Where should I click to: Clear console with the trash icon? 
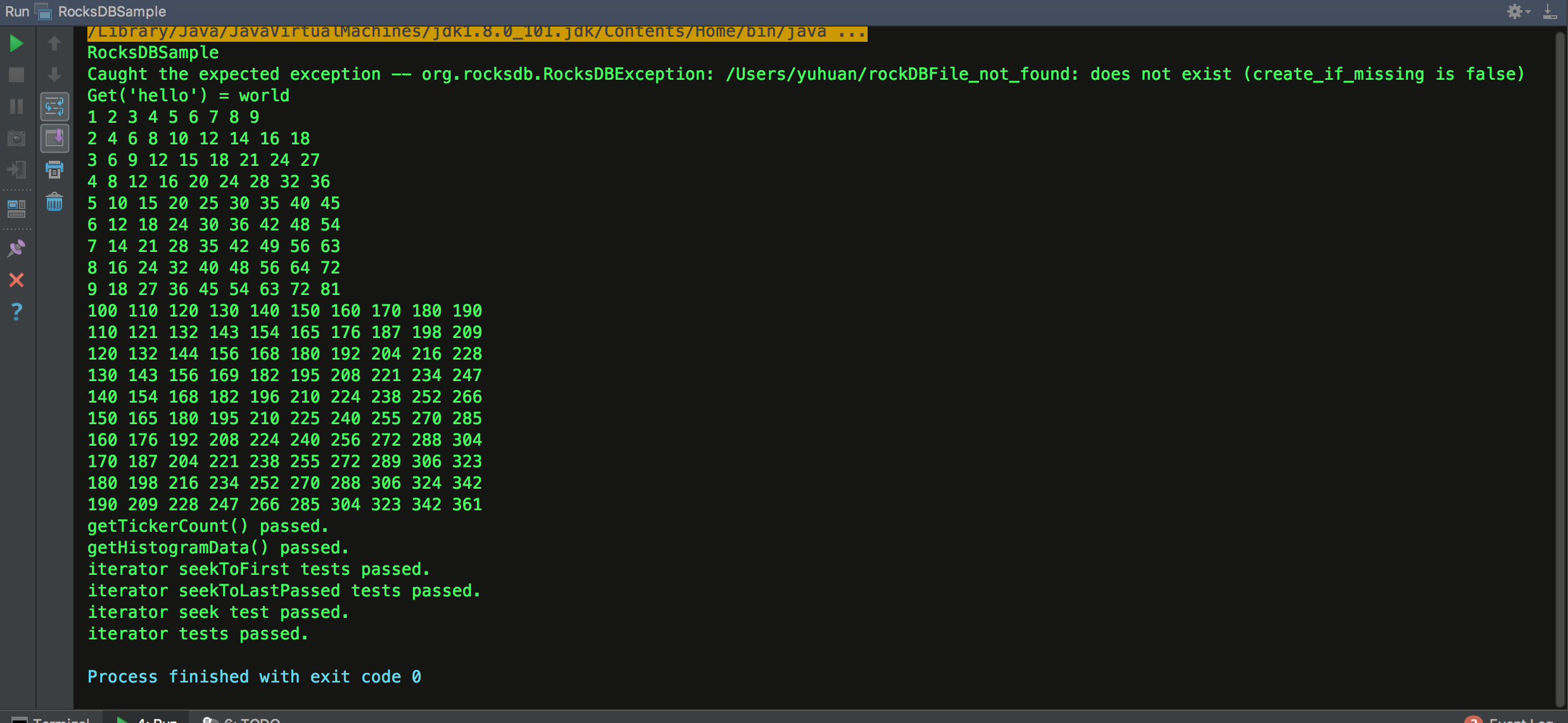pos(54,203)
